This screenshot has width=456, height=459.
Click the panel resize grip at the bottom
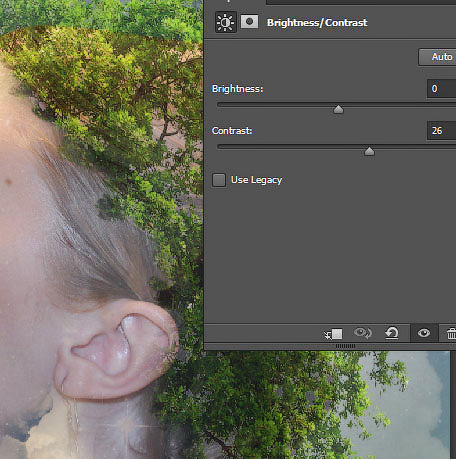(345, 346)
